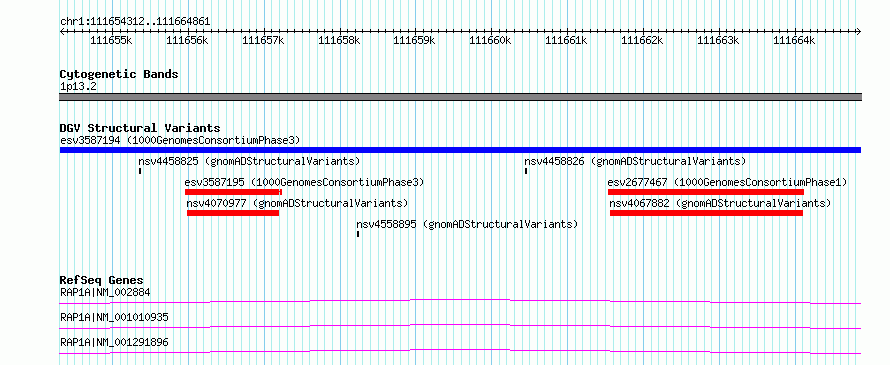This screenshot has width=890, height=365.
Task: Open the esv2677467 Phase1 label link
Action: point(727,182)
